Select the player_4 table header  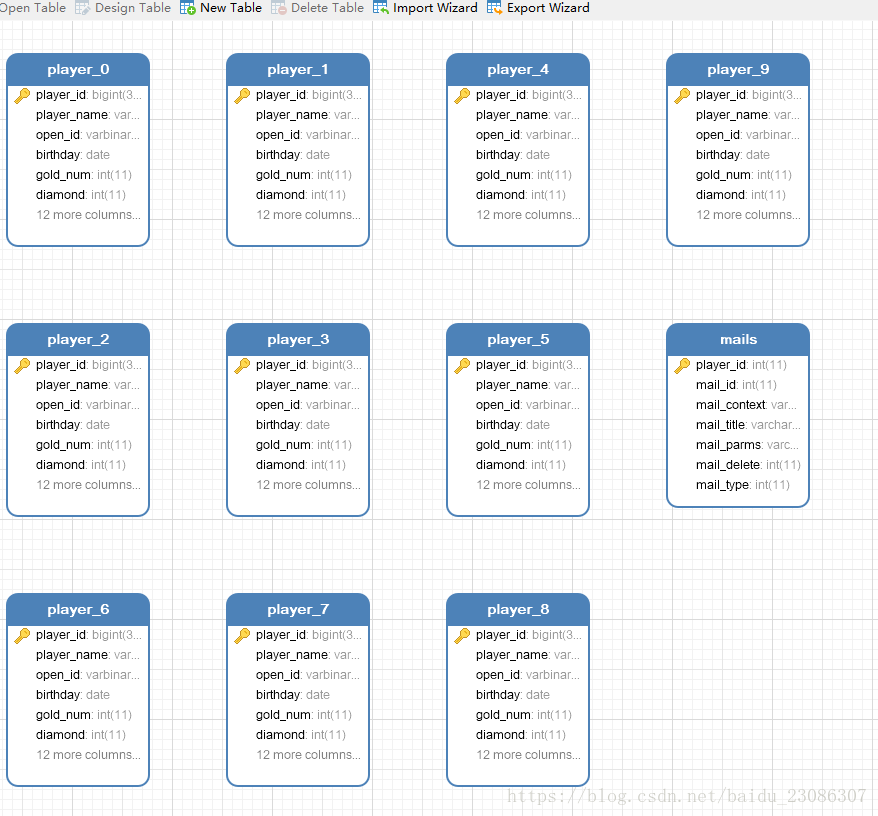[x=518, y=69]
